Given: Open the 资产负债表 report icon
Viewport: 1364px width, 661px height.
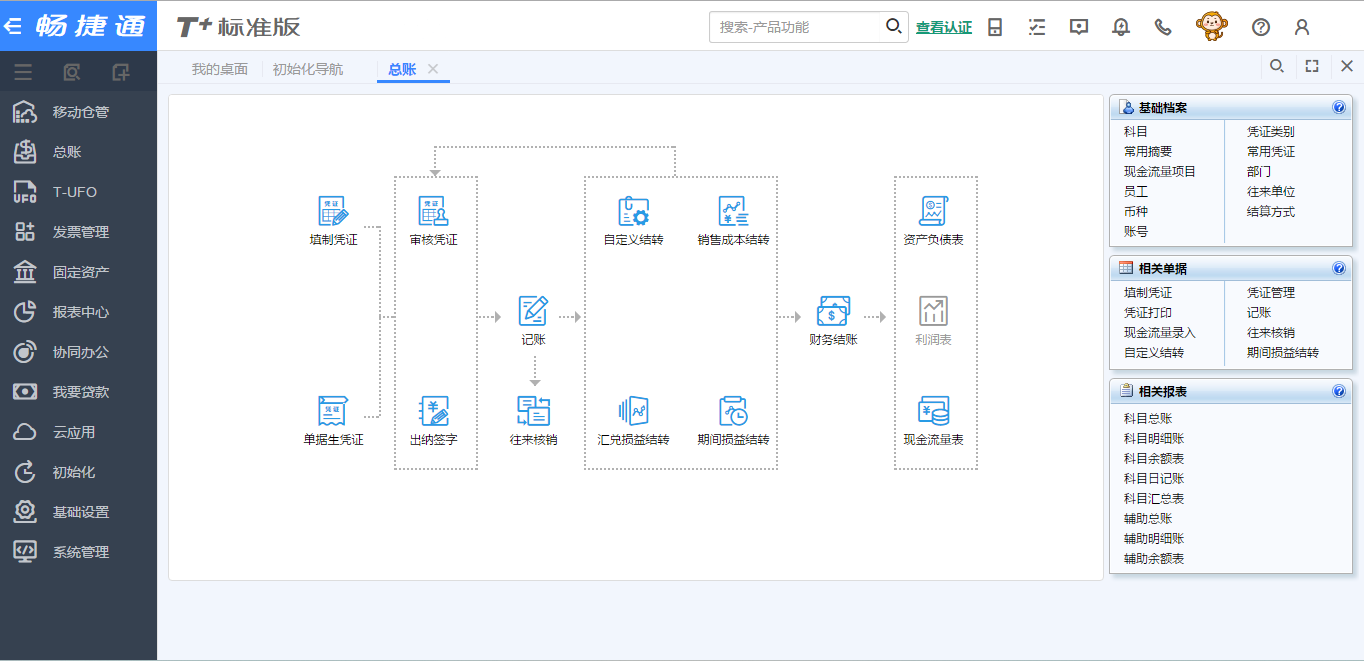Looking at the screenshot, I should pos(933,212).
